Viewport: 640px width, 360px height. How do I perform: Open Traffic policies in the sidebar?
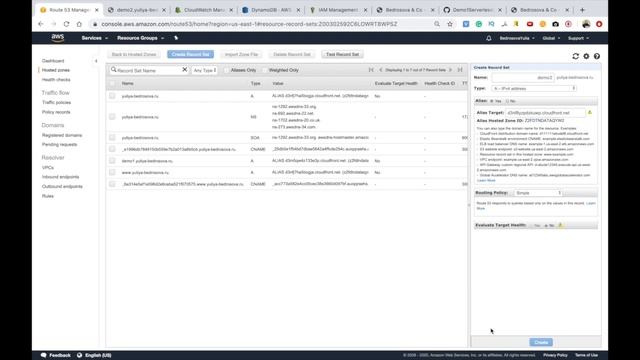pyautogui.click(x=56, y=102)
